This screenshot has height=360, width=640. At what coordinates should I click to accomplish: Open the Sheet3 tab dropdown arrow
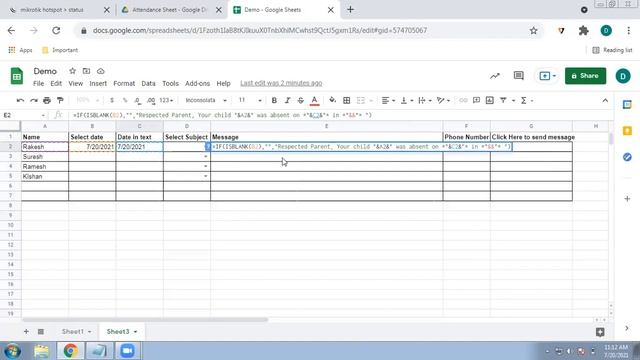(x=136, y=332)
